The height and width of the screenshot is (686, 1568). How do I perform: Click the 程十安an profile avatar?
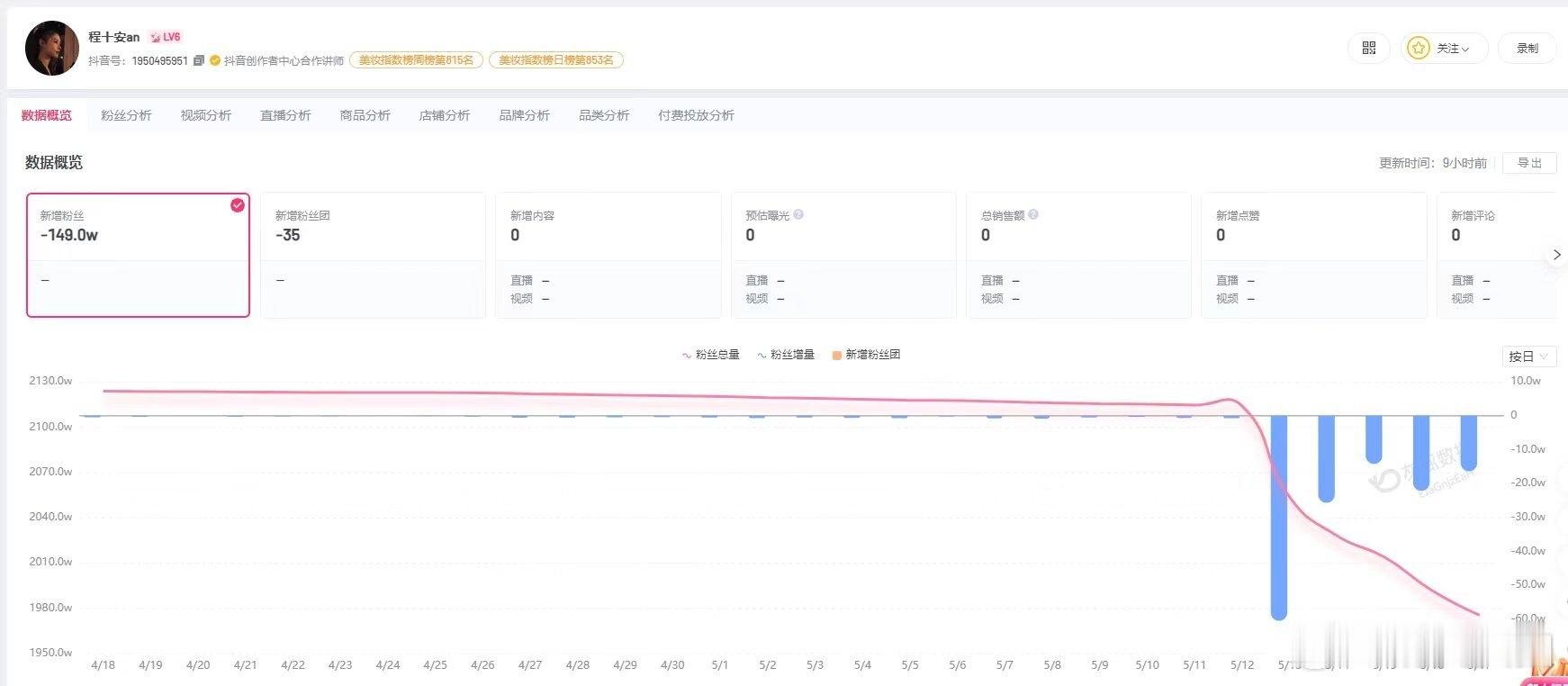pyautogui.click(x=52, y=49)
